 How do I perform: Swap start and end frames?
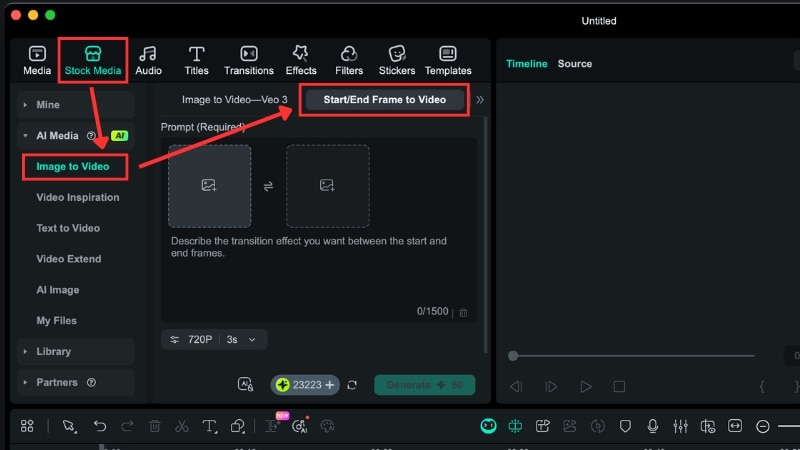pos(268,186)
